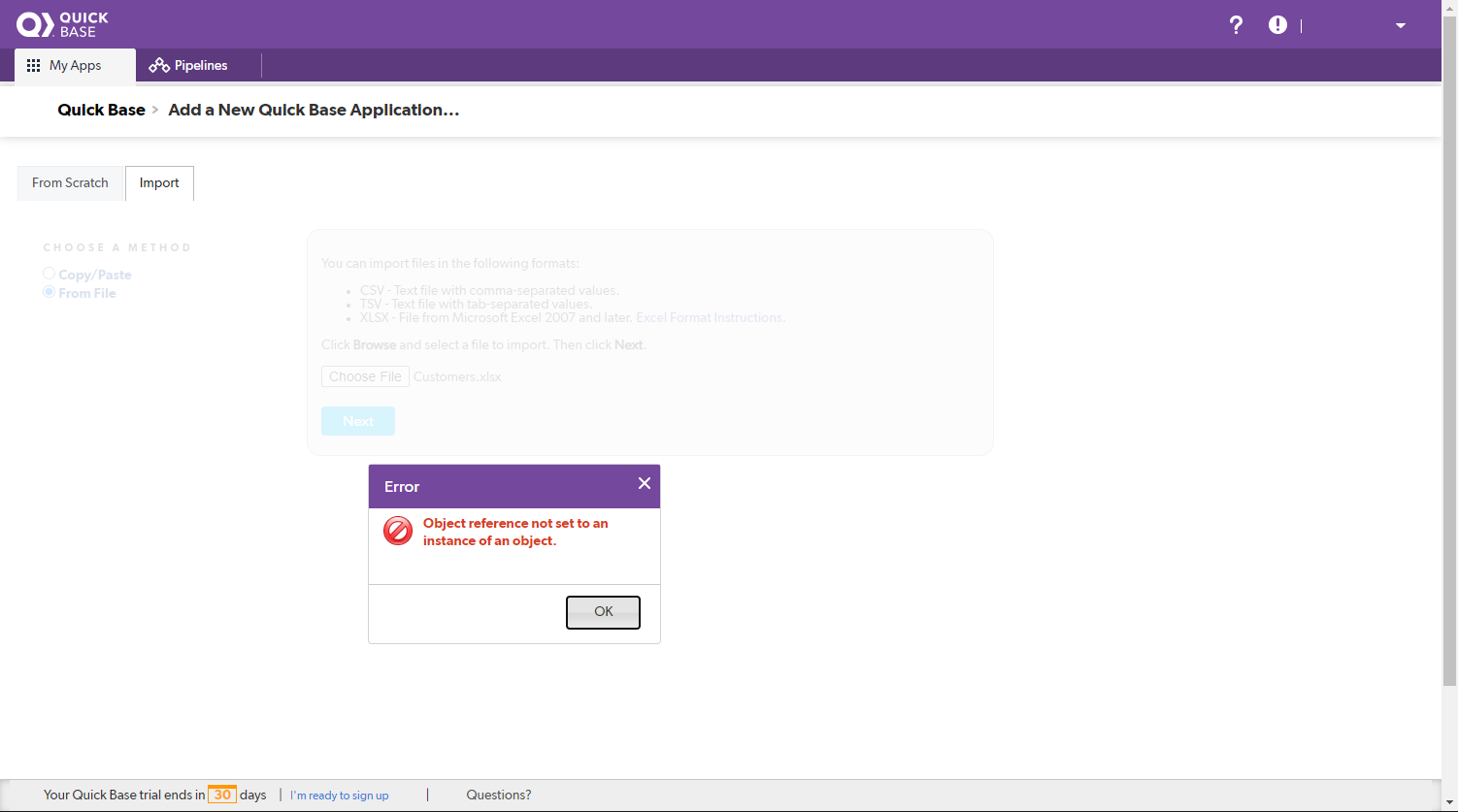The width and height of the screenshot is (1458, 812).
Task: Click the Choose File button
Action: pyautogui.click(x=365, y=376)
